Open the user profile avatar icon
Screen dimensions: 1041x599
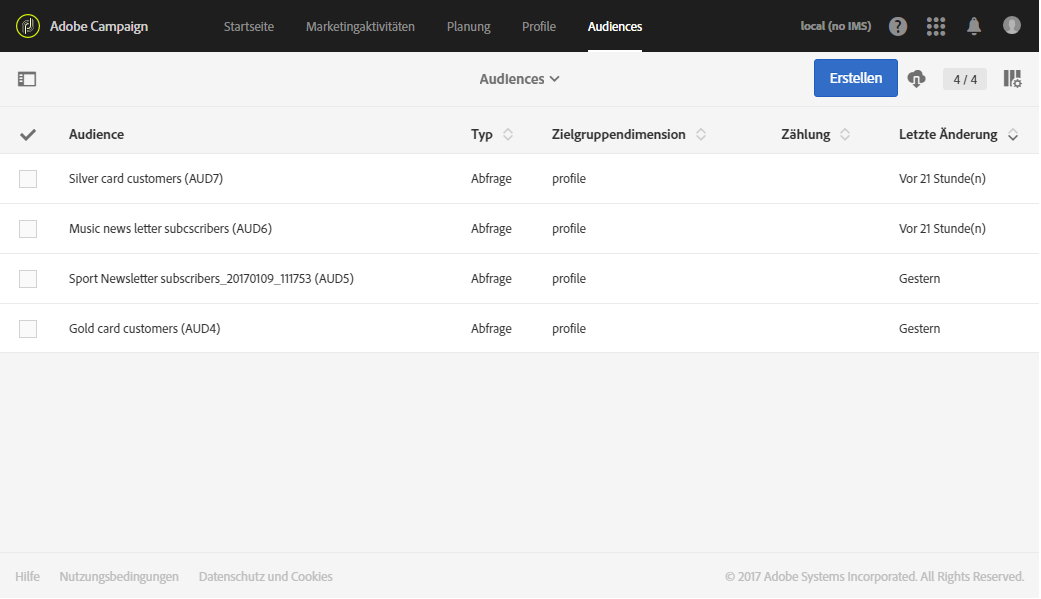1012,26
